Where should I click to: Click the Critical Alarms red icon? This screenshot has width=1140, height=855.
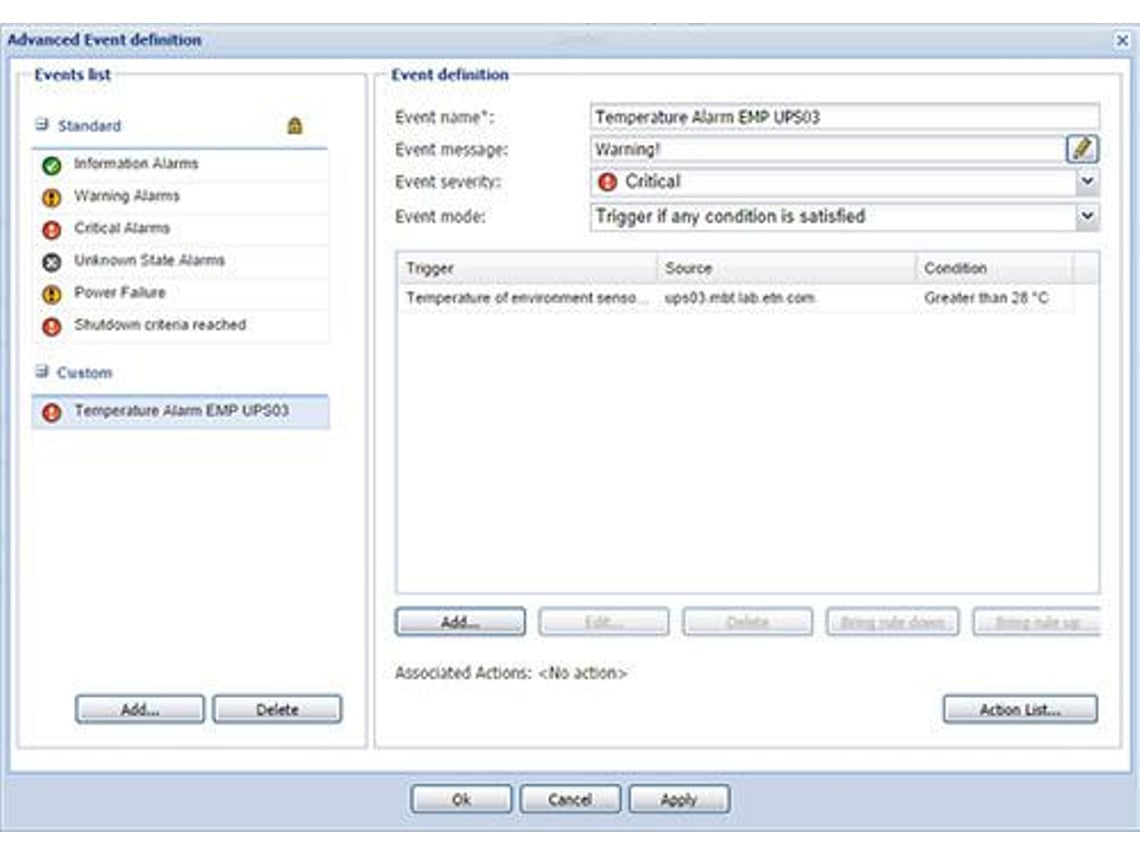pos(52,230)
